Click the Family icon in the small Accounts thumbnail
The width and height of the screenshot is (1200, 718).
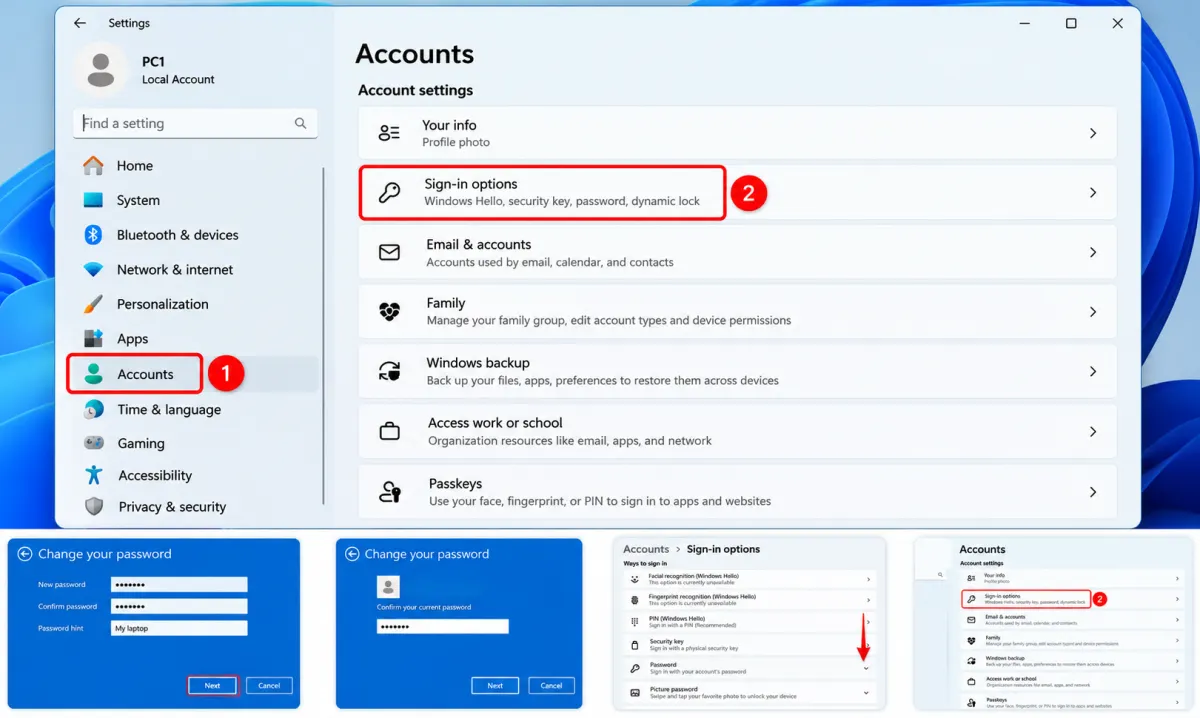click(x=971, y=640)
